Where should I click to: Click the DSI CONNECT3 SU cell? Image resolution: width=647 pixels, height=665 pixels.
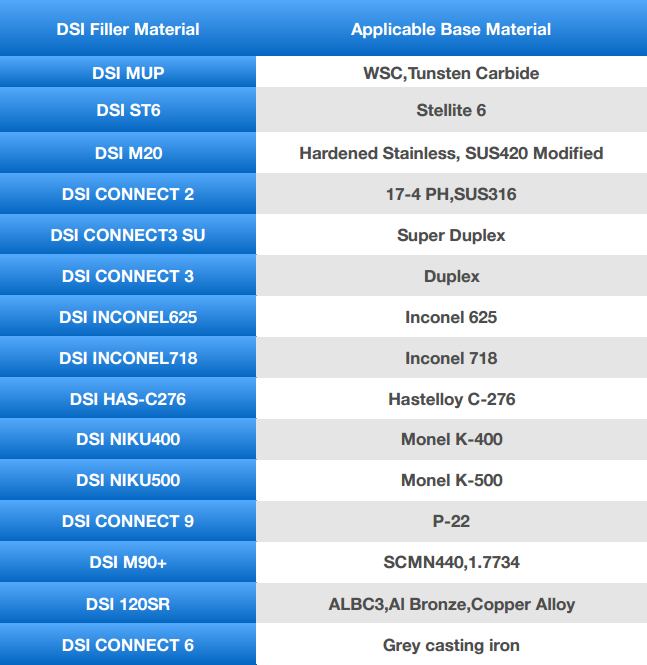[128, 235]
